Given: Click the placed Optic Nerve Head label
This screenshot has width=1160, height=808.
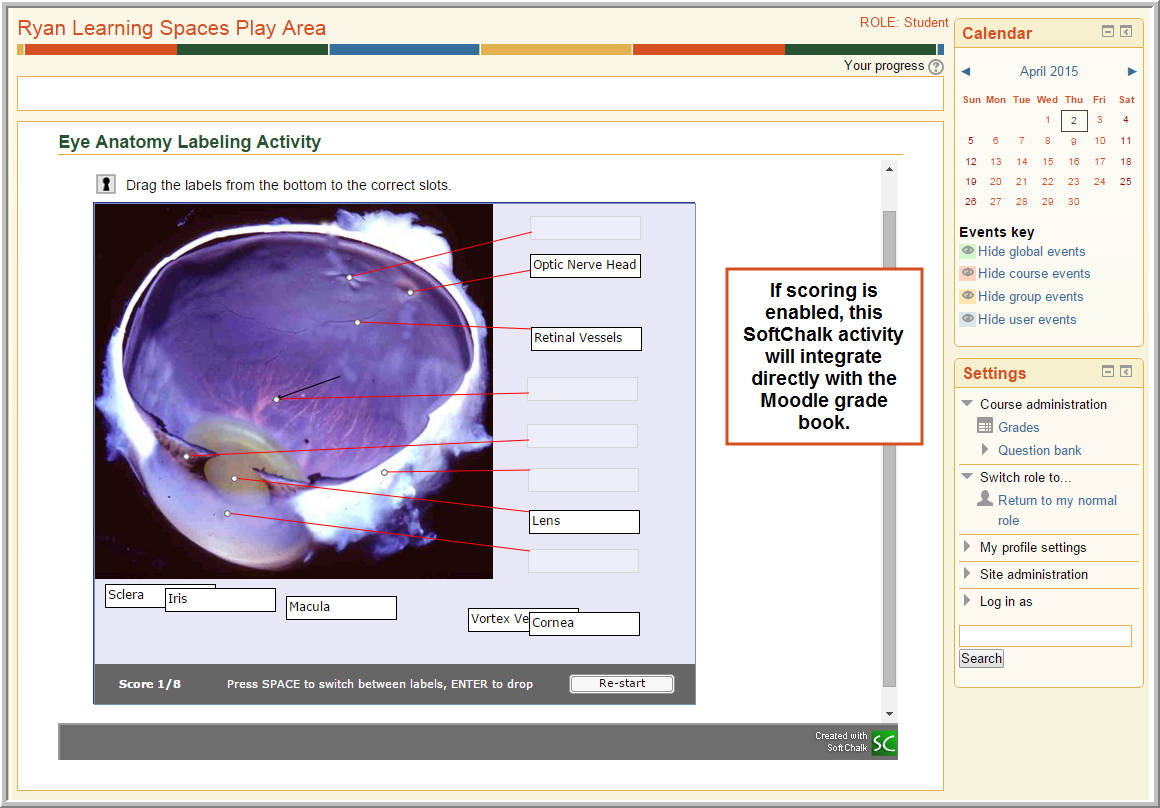Looking at the screenshot, I should (x=585, y=266).
